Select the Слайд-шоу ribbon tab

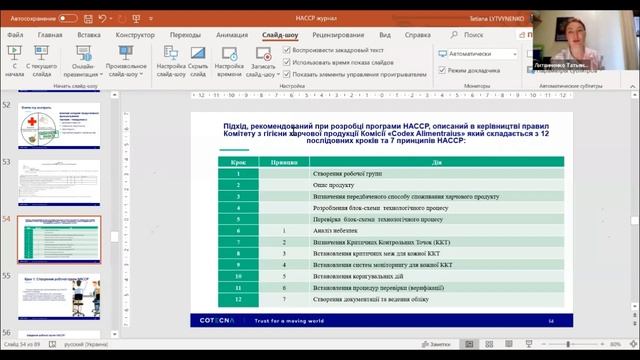[280, 35]
